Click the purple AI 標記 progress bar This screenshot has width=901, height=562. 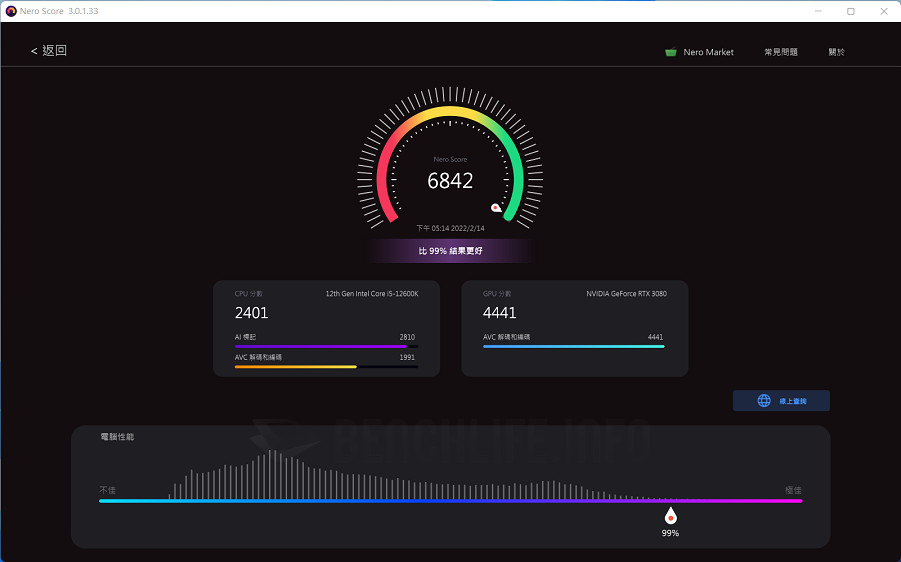click(x=326, y=347)
